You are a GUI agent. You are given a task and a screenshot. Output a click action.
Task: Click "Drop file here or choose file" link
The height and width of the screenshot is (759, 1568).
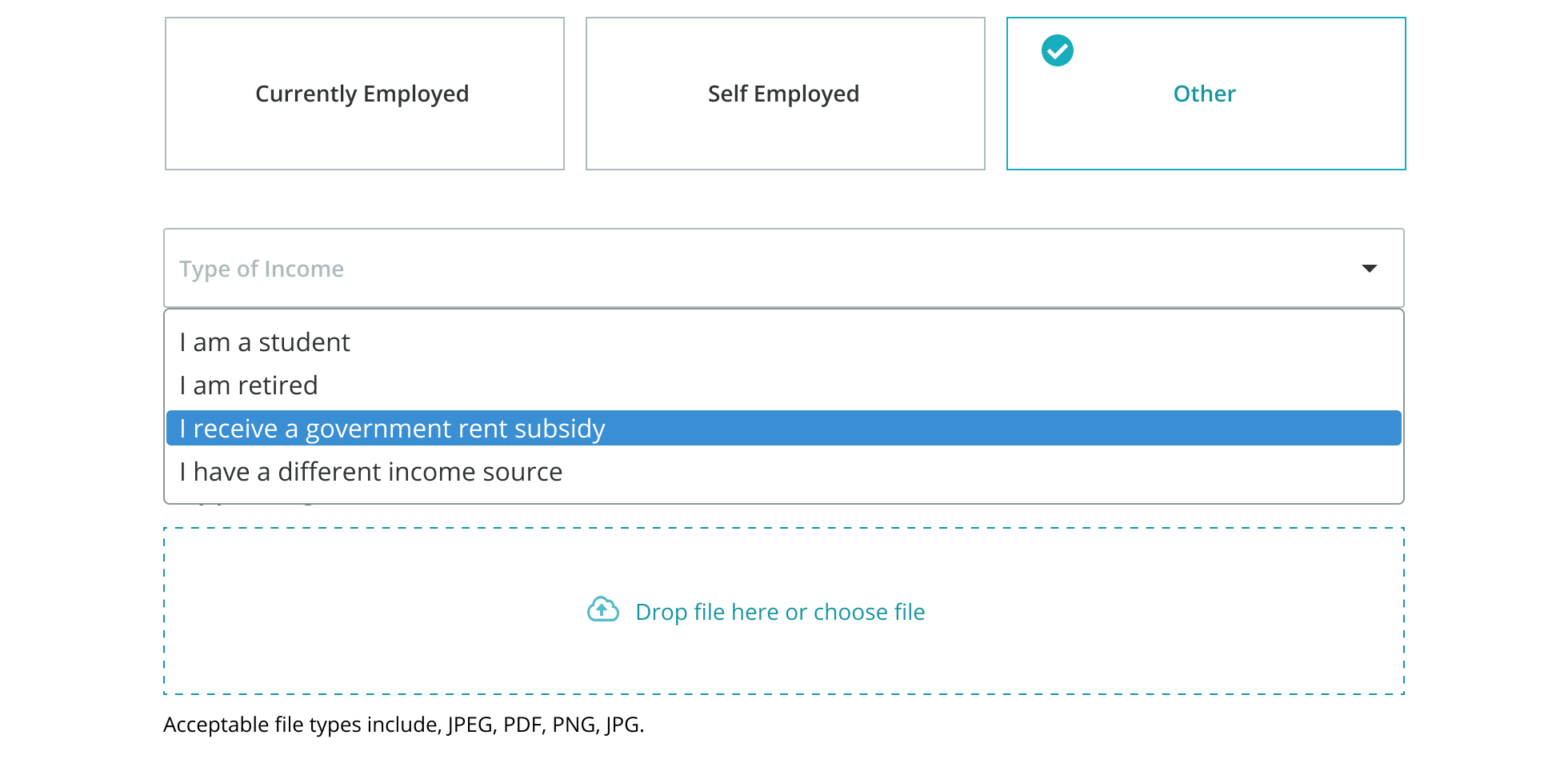point(780,612)
